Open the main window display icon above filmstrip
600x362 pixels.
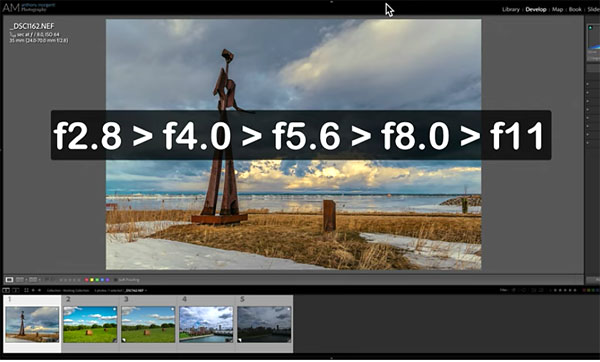point(7,290)
